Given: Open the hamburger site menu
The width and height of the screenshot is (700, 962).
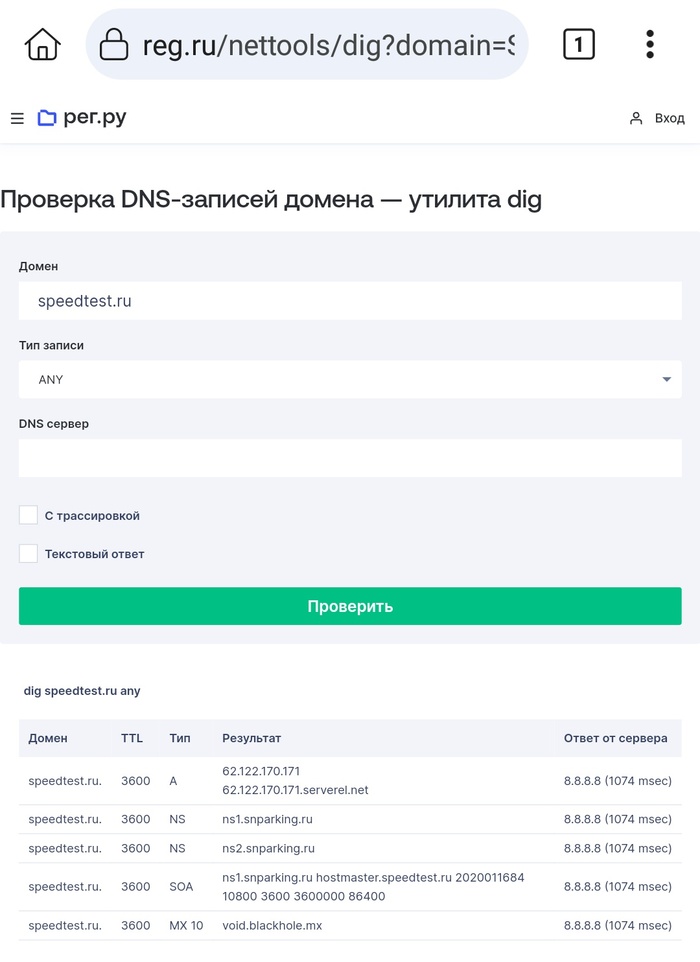Looking at the screenshot, I should click(x=17, y=119).
